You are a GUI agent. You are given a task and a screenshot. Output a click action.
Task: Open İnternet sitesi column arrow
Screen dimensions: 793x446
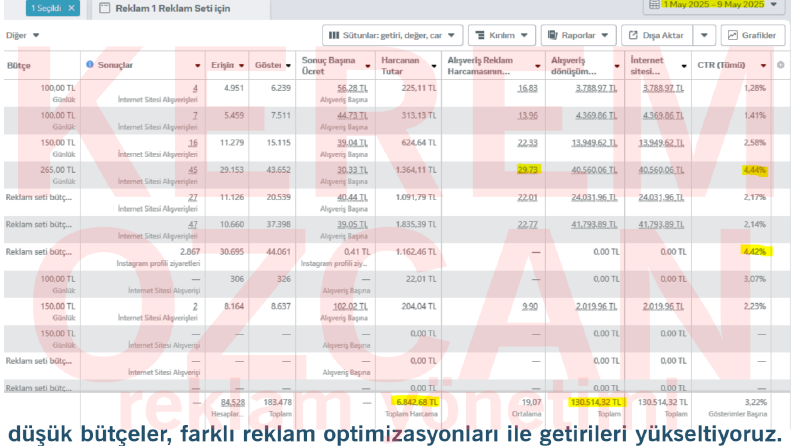684,66
